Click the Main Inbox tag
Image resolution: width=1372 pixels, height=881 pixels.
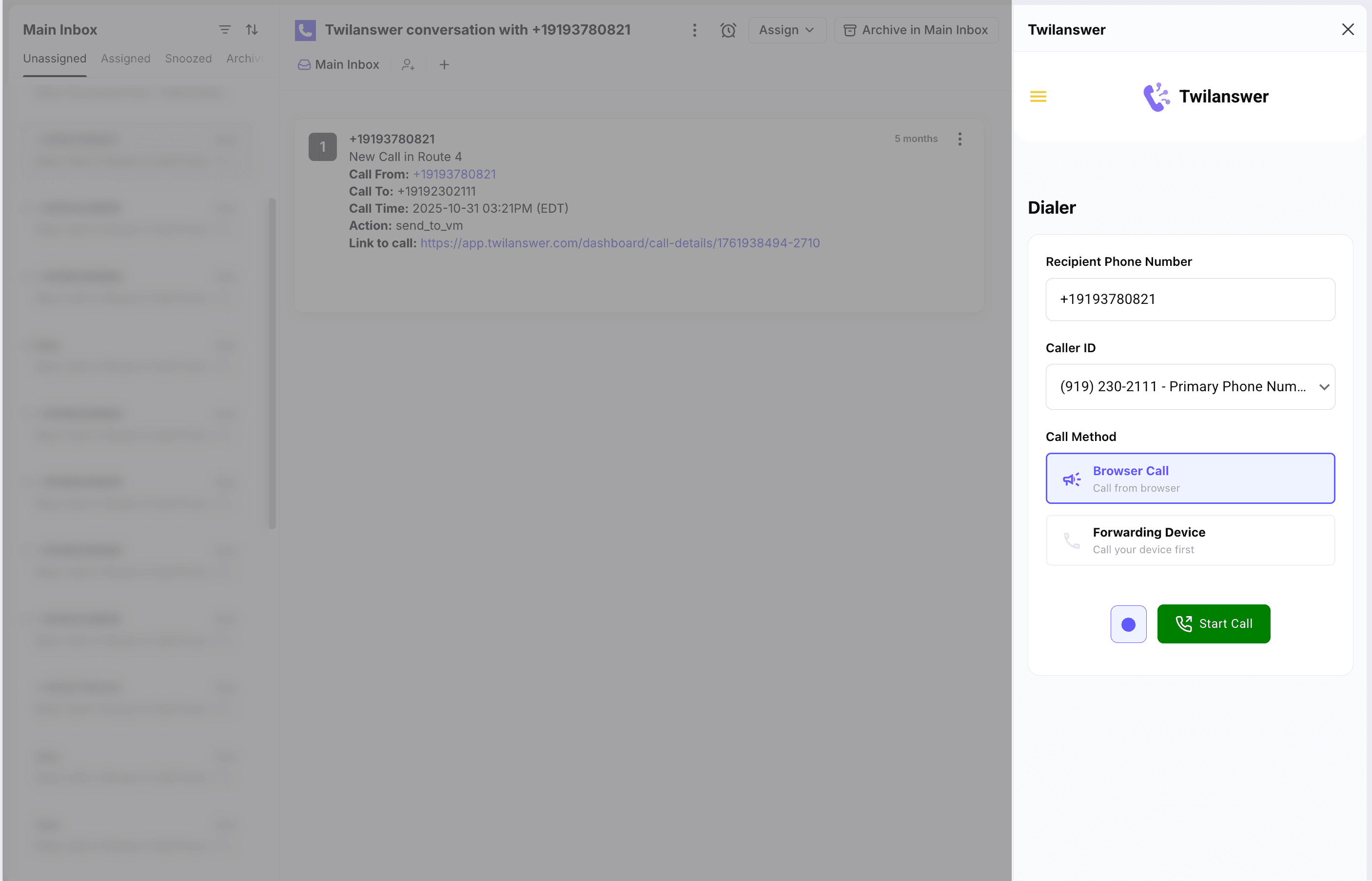coord(338,65)
